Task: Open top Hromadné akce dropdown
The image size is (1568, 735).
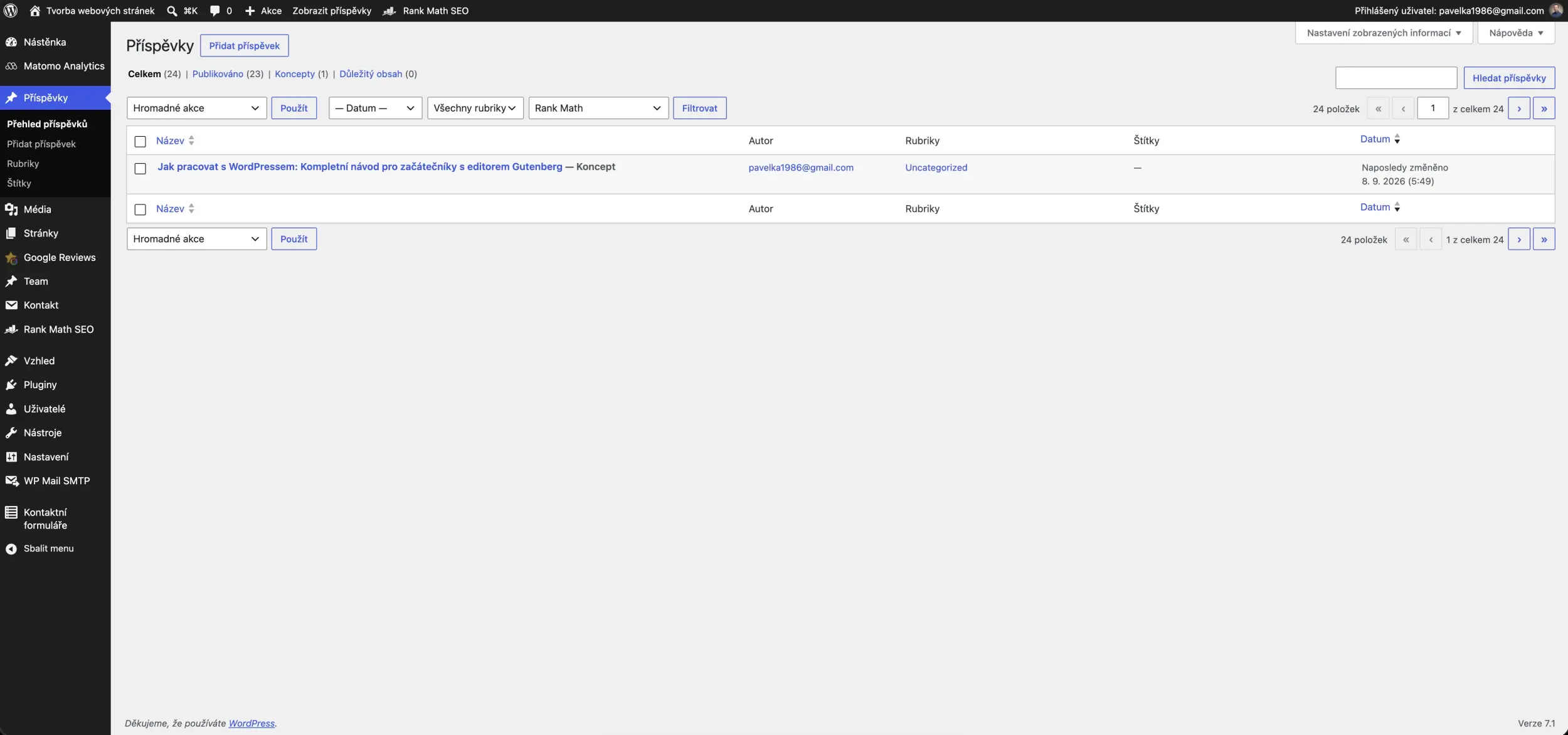Action: tap(196, 108)
